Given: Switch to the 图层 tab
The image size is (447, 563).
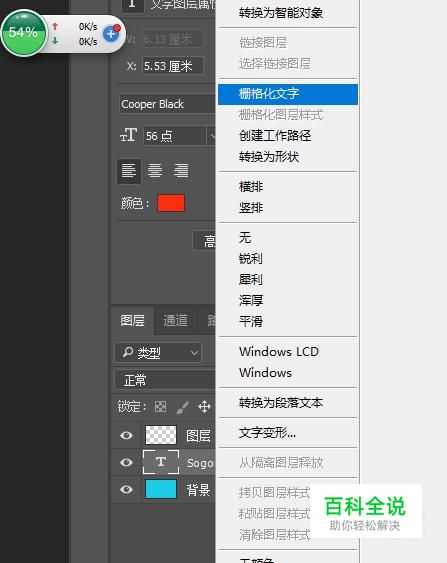Looking at the screenshot, I should pos(132,321).
